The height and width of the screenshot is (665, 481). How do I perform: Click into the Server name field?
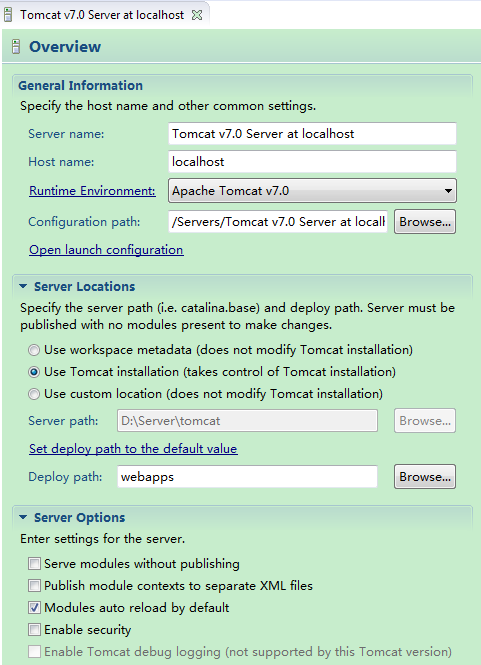(x=312, y=134)
